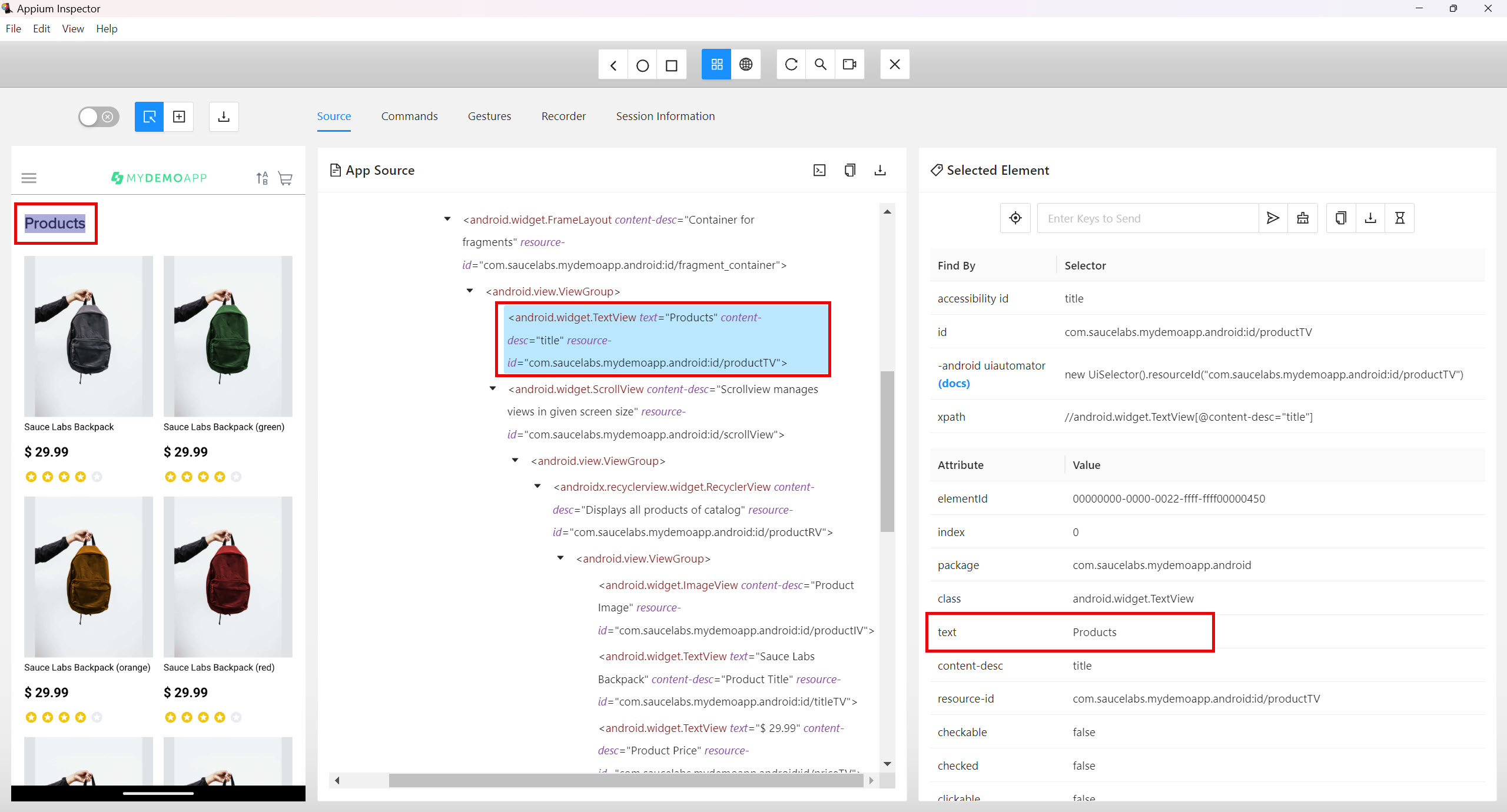This screenshot has width=1507, height=812.
Task: Select the red backpack product image
Action: pos(228,577)
